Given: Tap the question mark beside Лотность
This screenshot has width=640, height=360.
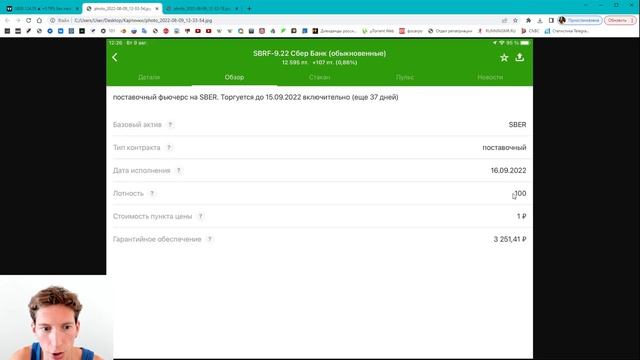Looking at the screenshot, I should point(152,193).
